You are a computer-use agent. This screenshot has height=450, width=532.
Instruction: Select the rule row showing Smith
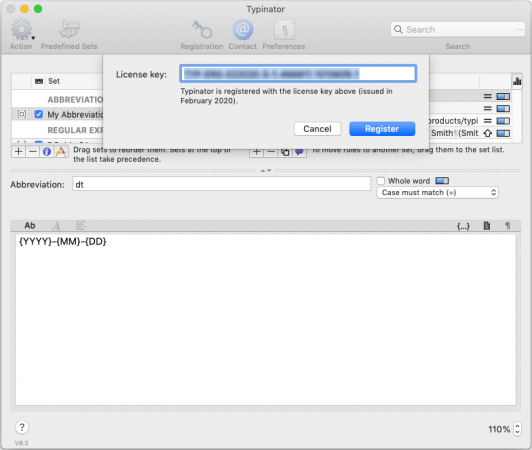pos(470,133)
